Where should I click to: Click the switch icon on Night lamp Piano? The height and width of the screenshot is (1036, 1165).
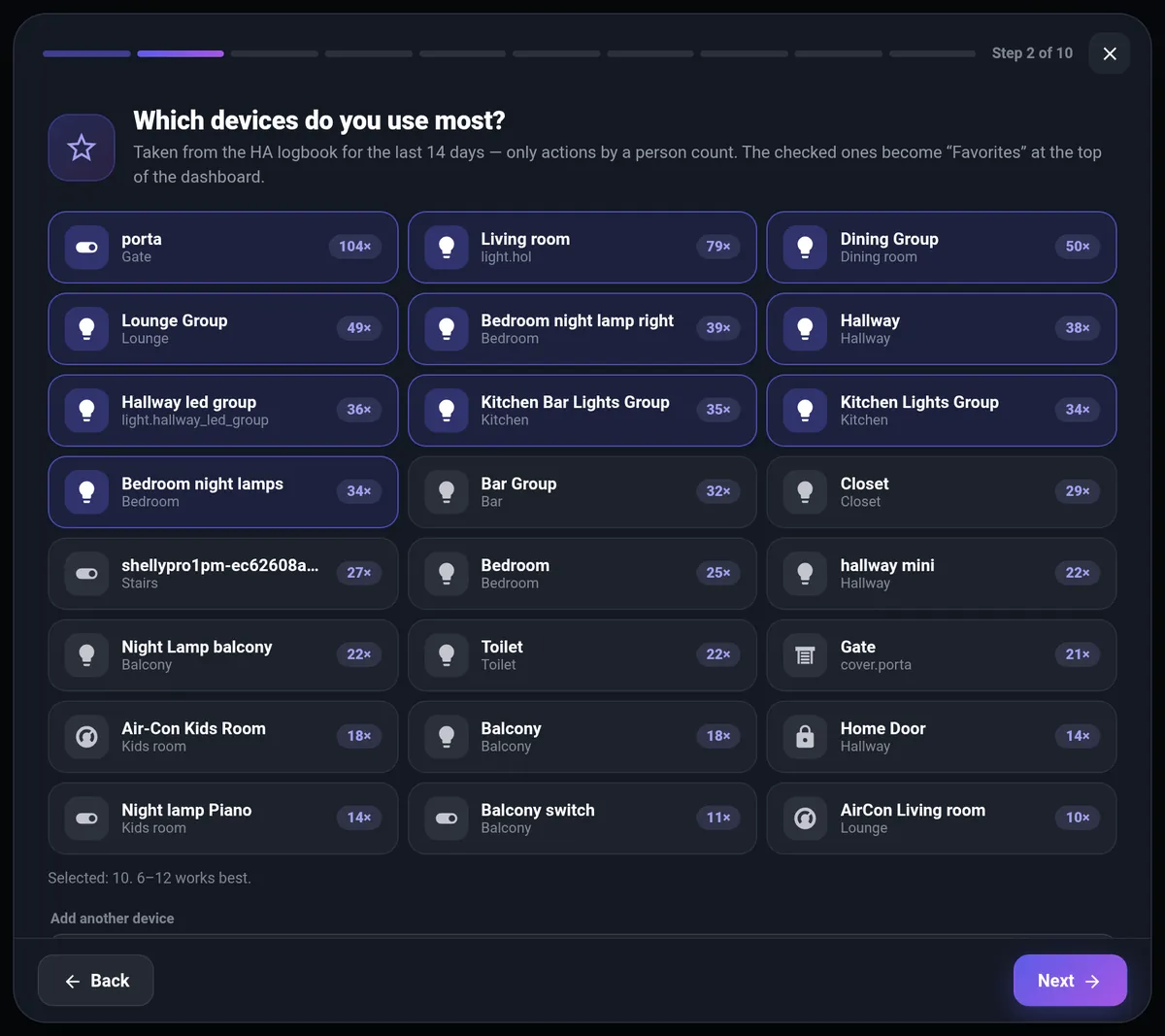pos(86,819)
